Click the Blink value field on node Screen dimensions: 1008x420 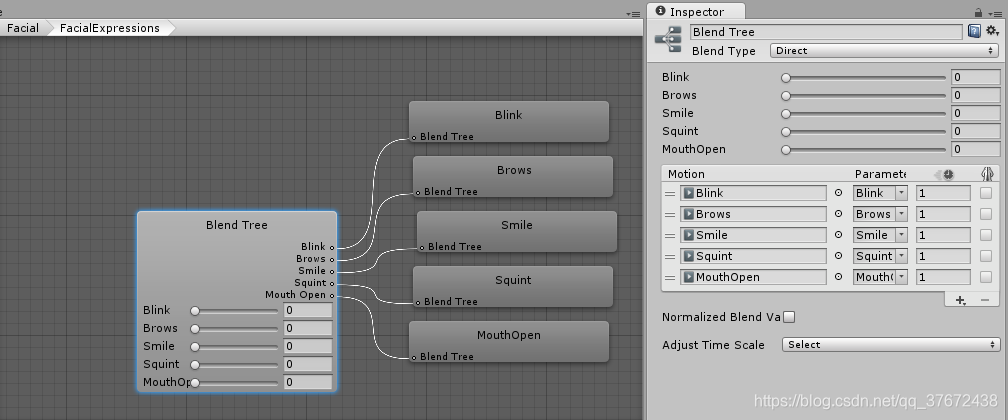307,310
